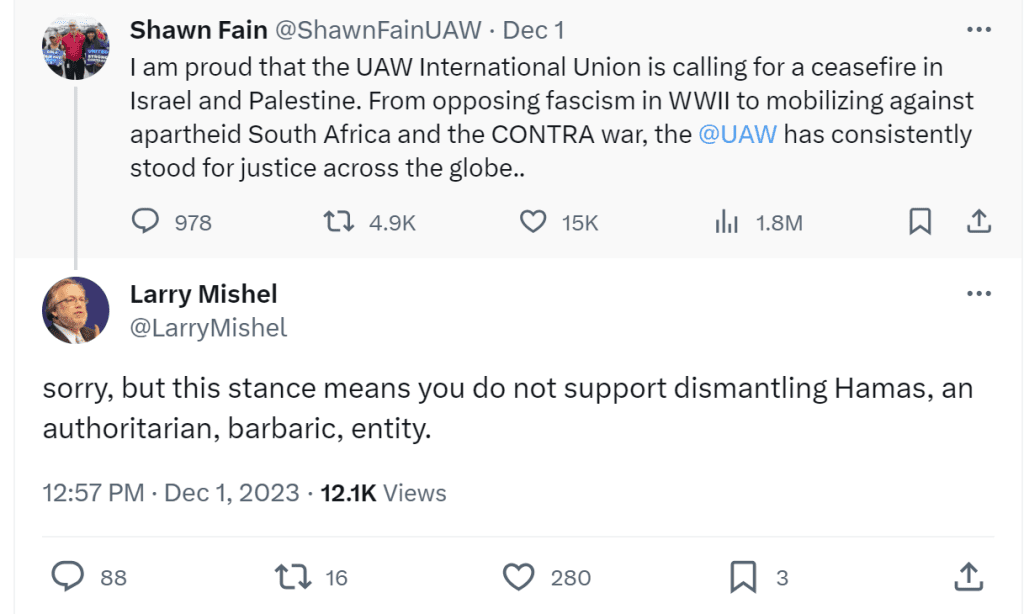
Task: Click the Dec 1 date on Fain's tweet
Action: pyautogui.click(x=533, y=31)
